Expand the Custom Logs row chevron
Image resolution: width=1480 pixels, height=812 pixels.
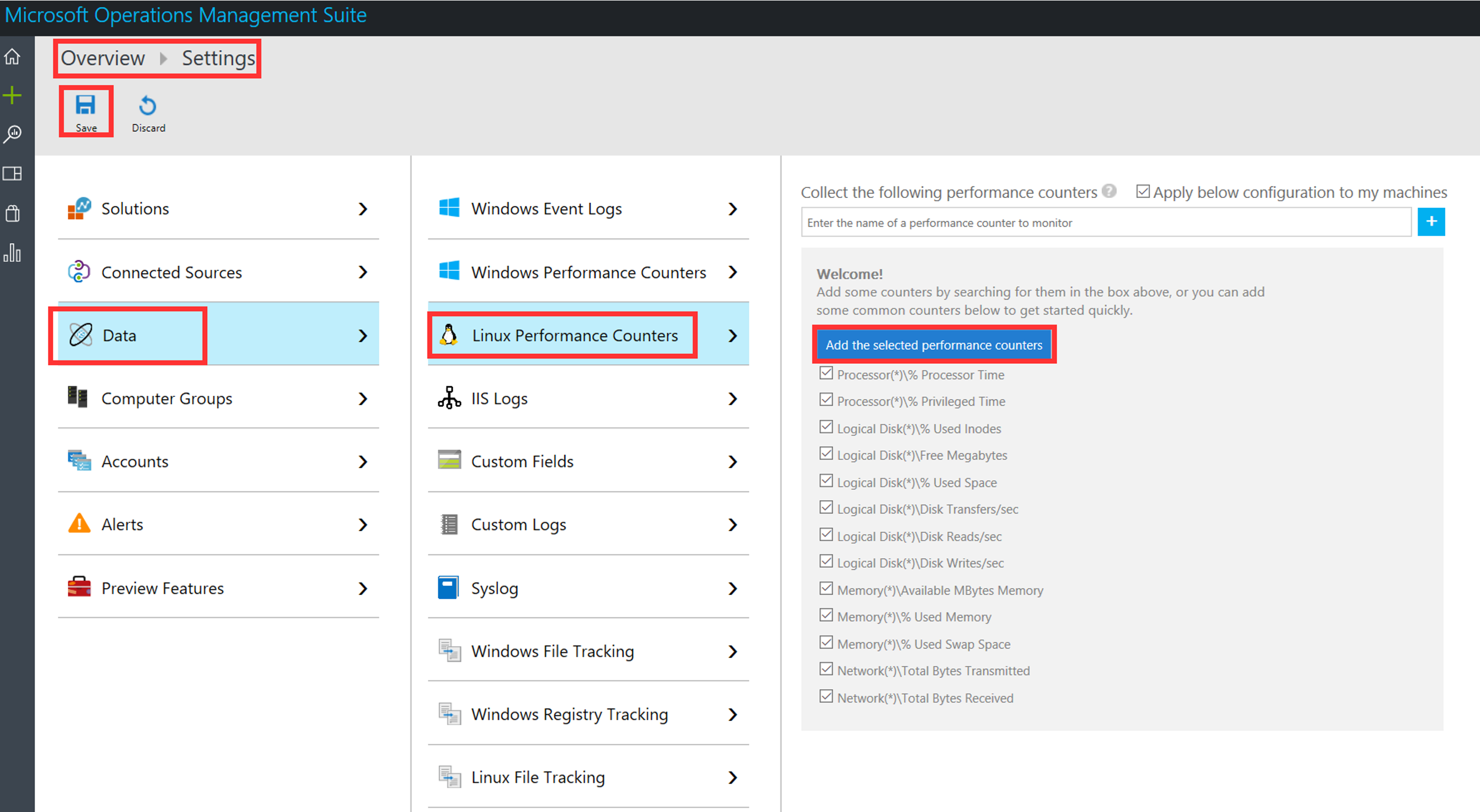click(x=732, y=525)
